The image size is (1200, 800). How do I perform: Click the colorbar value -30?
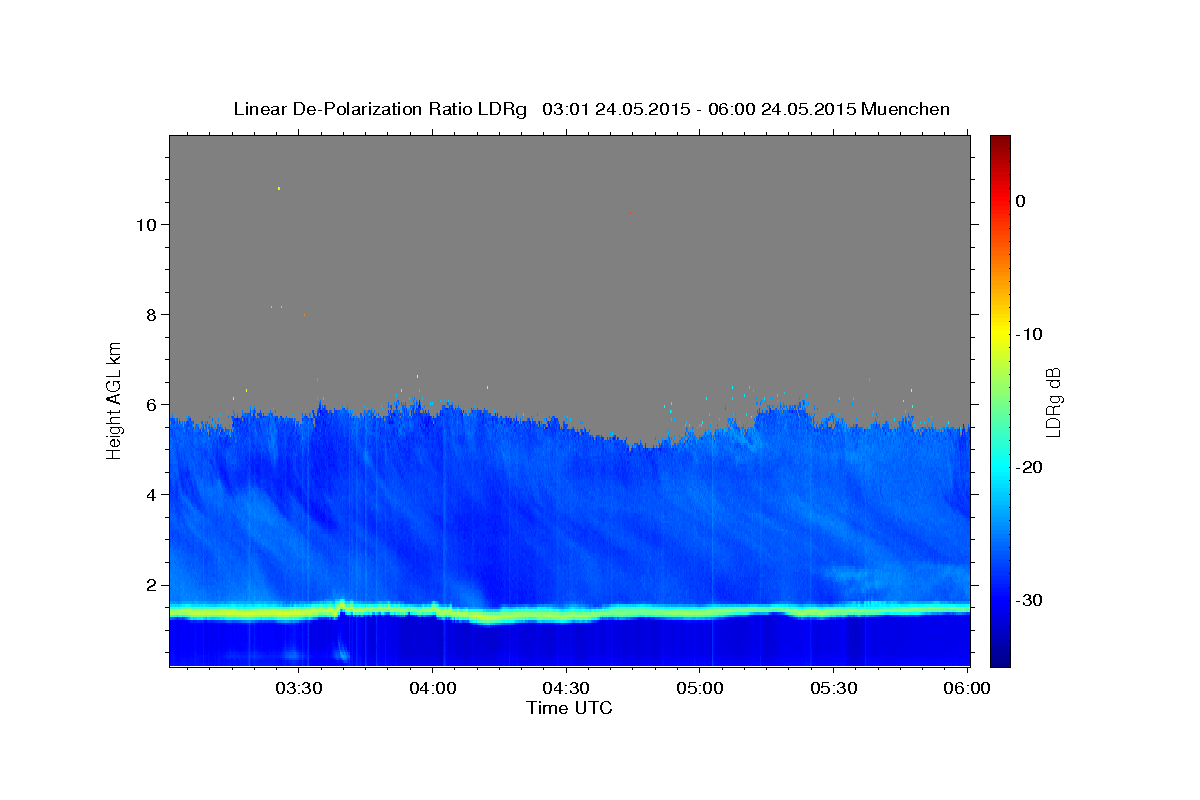(x=1029, y=600)
